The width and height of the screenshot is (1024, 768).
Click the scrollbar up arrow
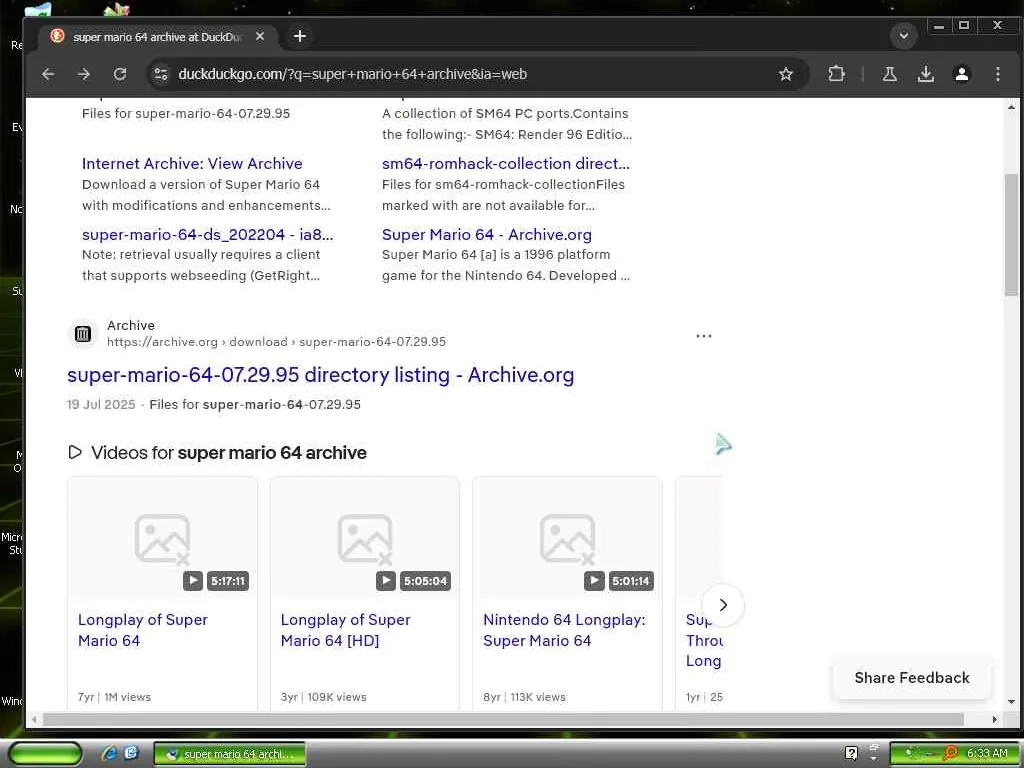1012,106
